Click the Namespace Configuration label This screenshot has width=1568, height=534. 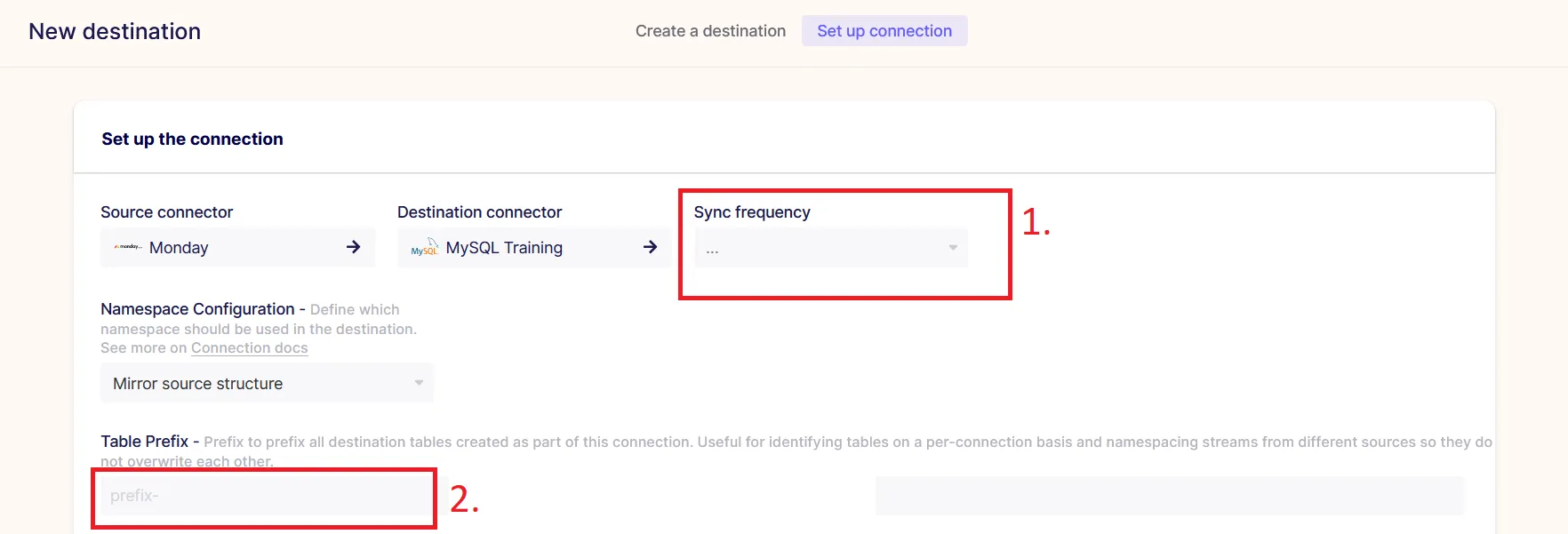[x=197, y=309]
